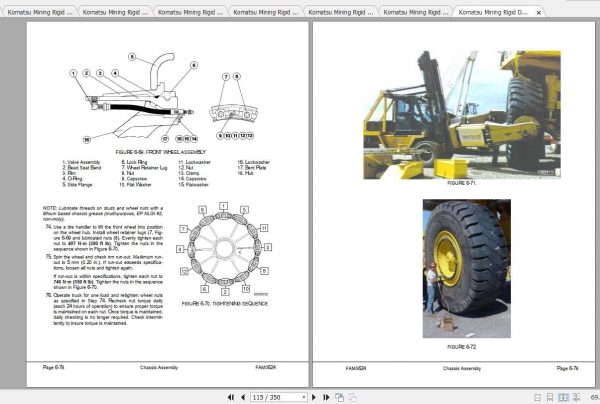Click step 76 operate truck instruction

click(104, 309)
